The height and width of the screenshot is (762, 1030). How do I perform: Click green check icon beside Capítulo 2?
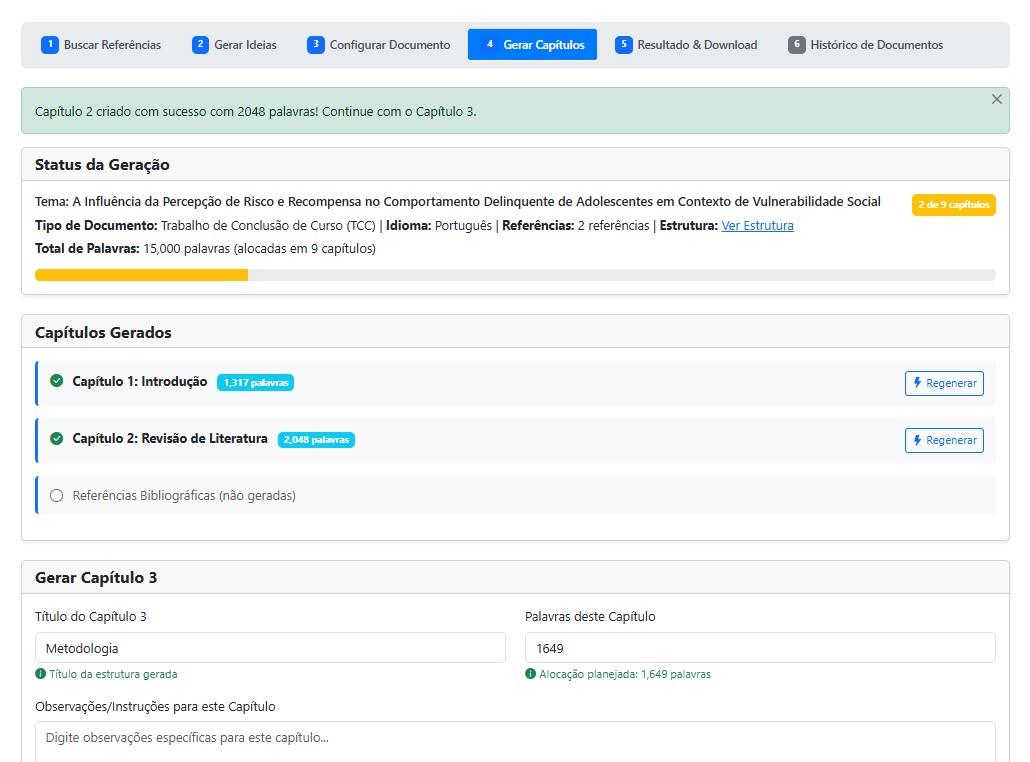pyautogui.click(x=56, y=438)
